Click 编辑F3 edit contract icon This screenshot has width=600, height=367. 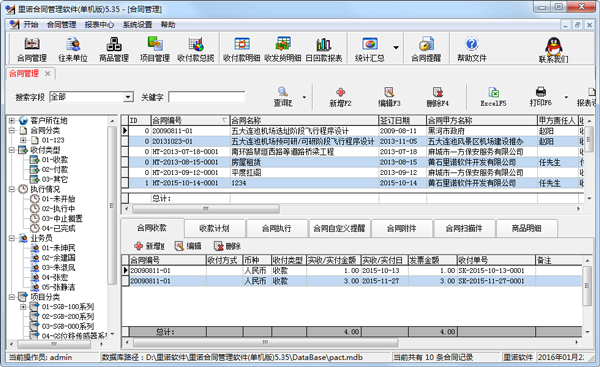point(389,96)
